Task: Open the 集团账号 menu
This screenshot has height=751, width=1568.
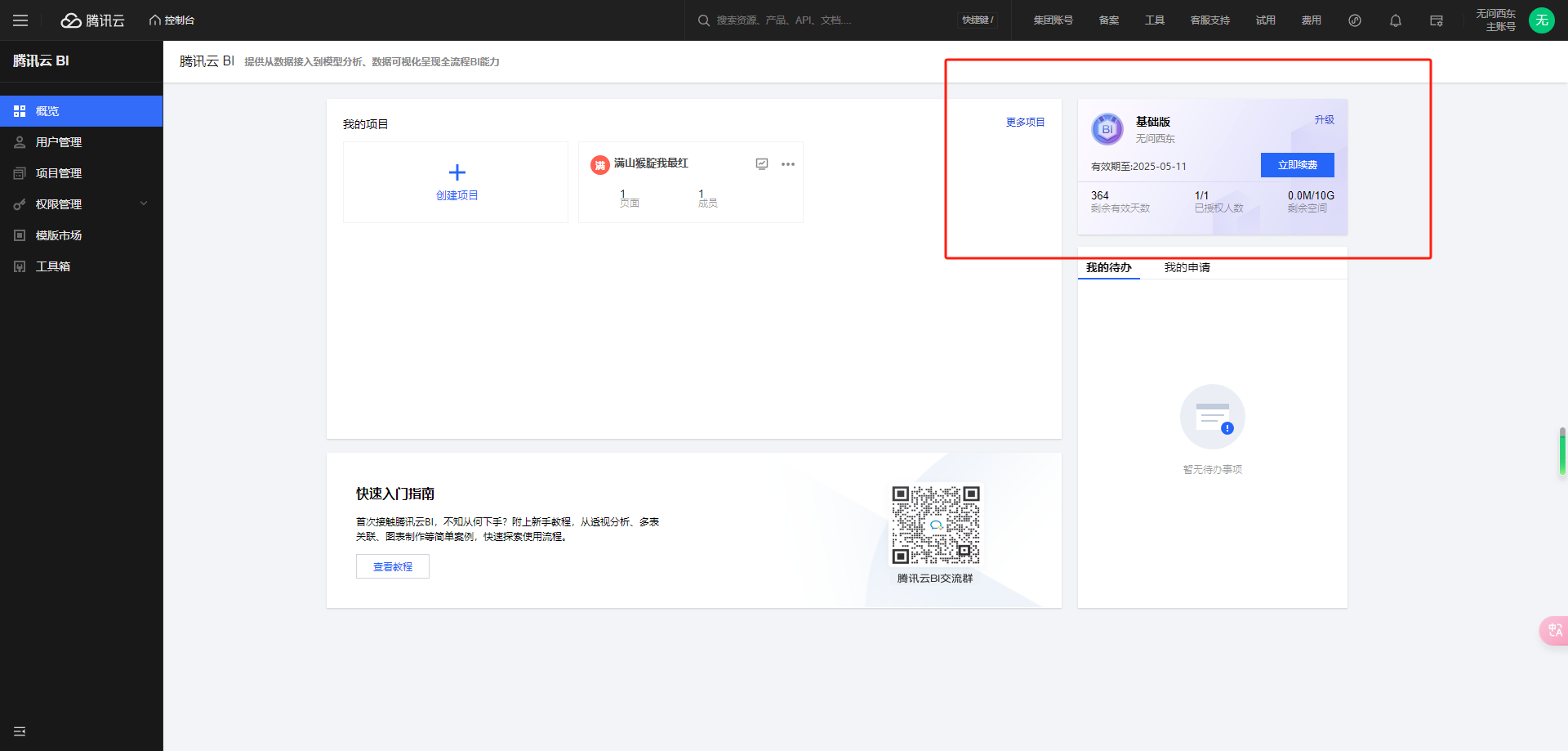Action: (1053, 20)
